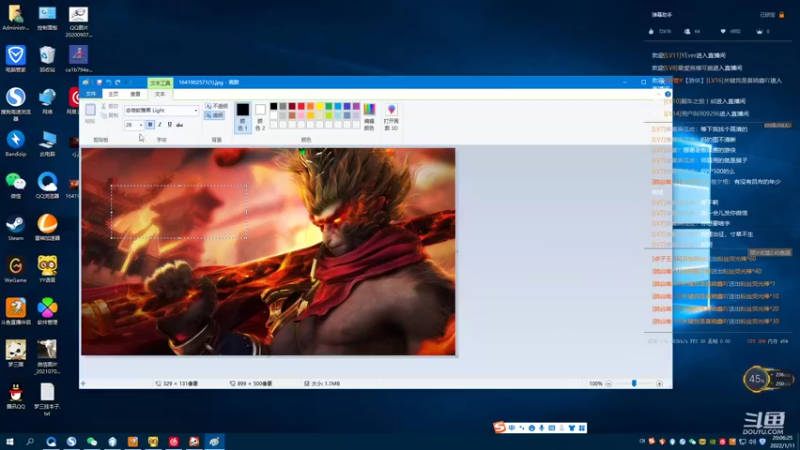Click Save icon in Paint quick access toolbar
This screenshot has width=800, height=450.
pos(99,82)
